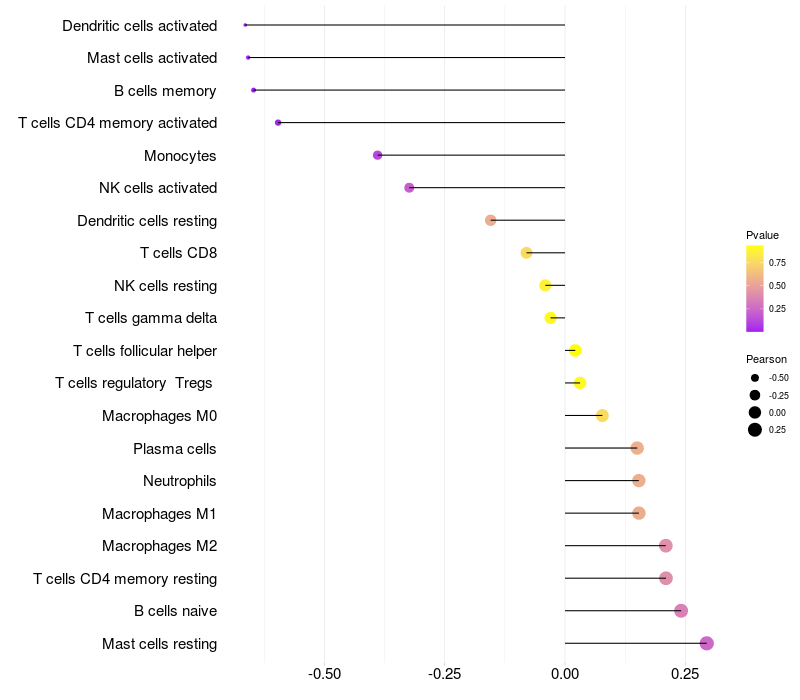Click the 0.25 Pearson legend circle
Screen dimensions: 800x700
pos(755,430)
